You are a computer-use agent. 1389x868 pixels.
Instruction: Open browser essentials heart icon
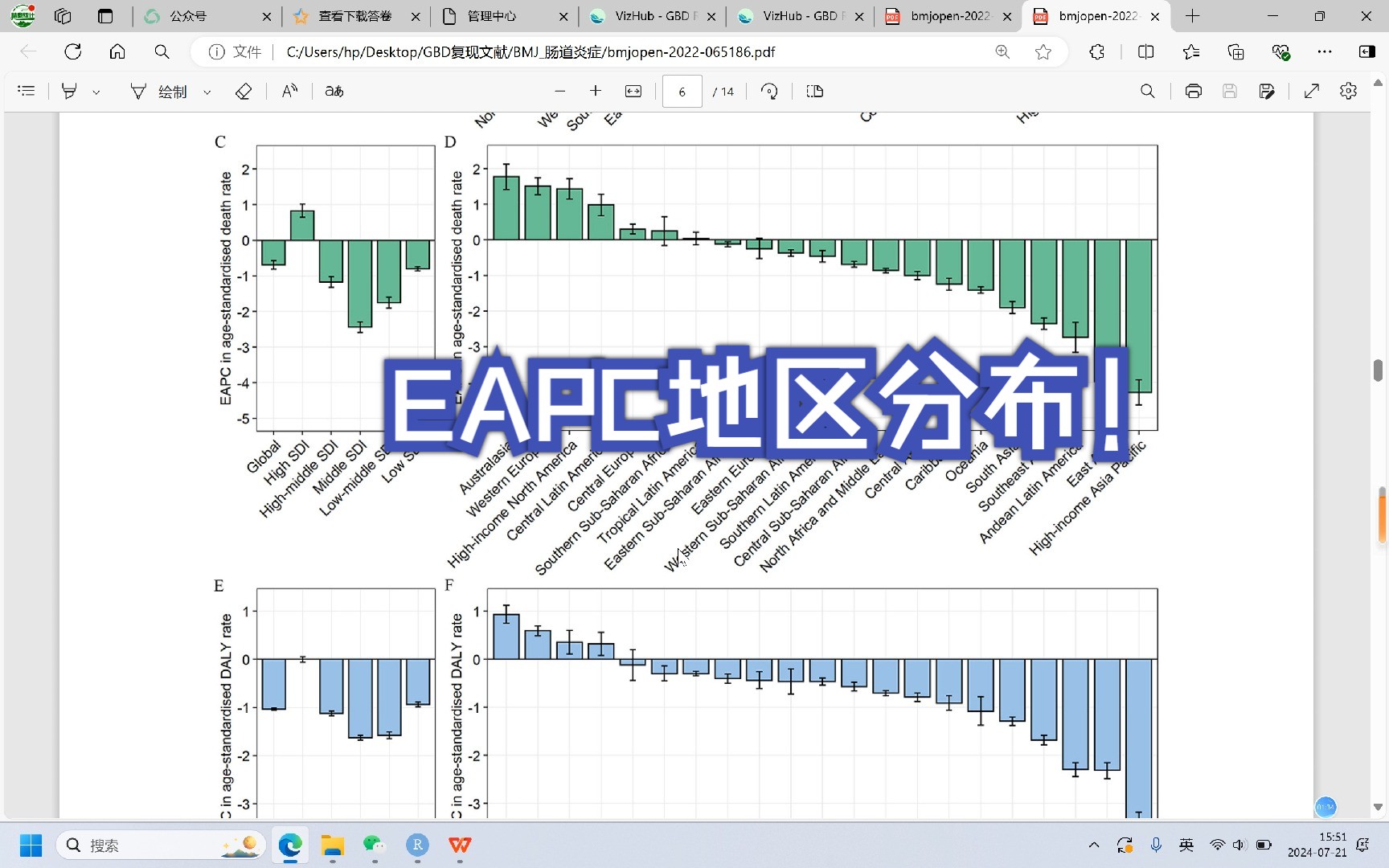(1281, 51)
